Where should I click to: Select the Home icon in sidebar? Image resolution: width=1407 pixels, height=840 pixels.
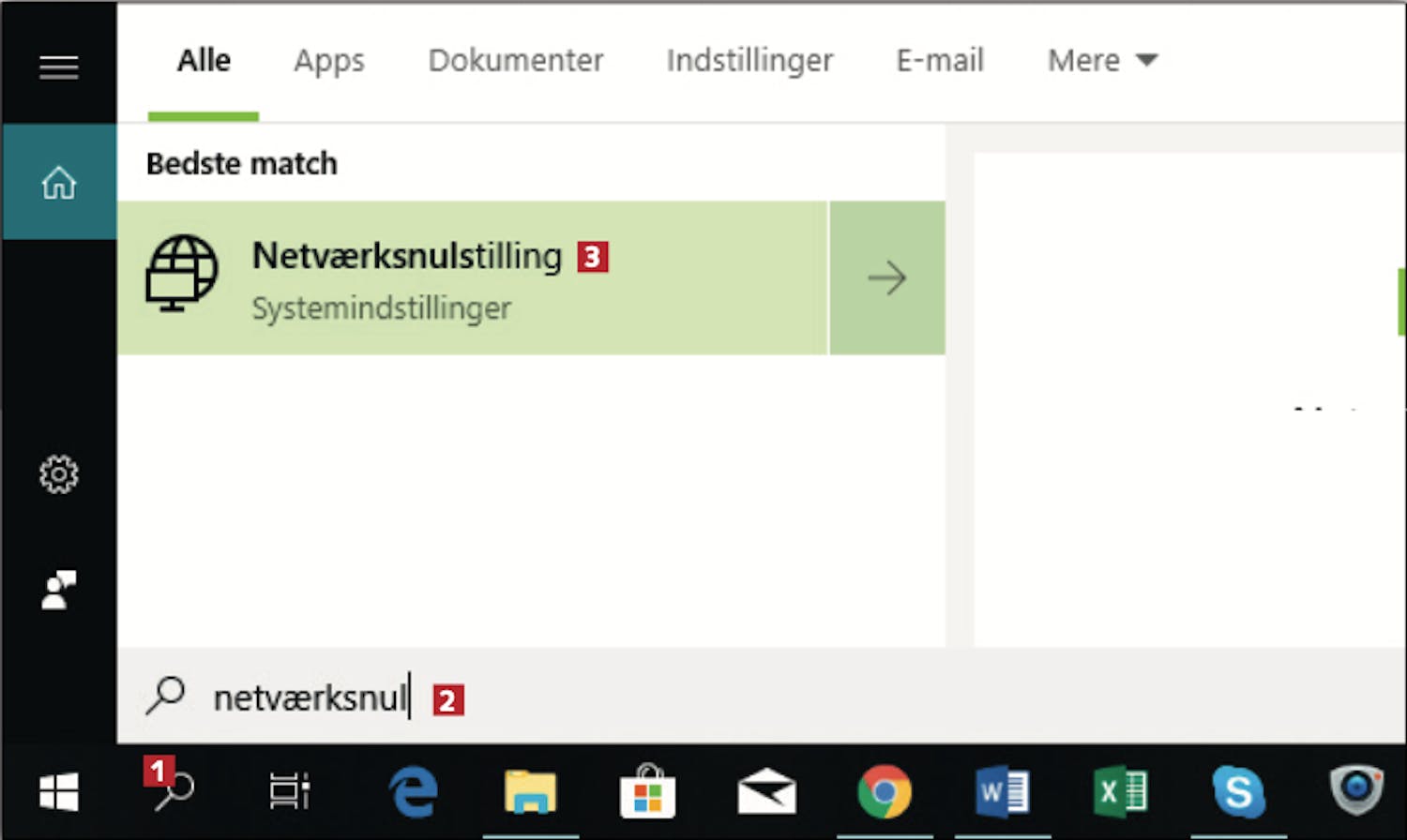click(x=58, y=182)
